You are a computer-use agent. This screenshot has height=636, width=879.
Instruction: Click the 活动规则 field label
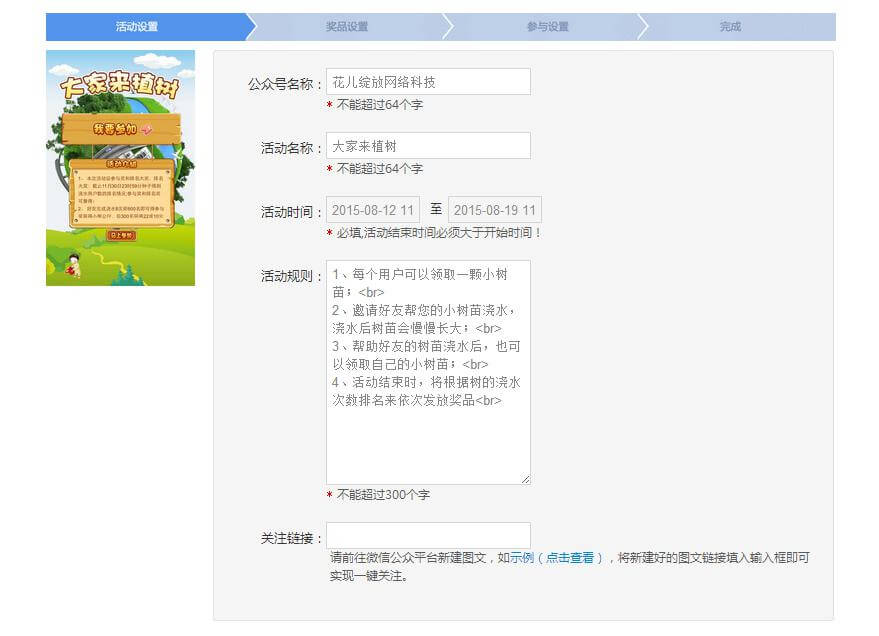tap(291, 276)
